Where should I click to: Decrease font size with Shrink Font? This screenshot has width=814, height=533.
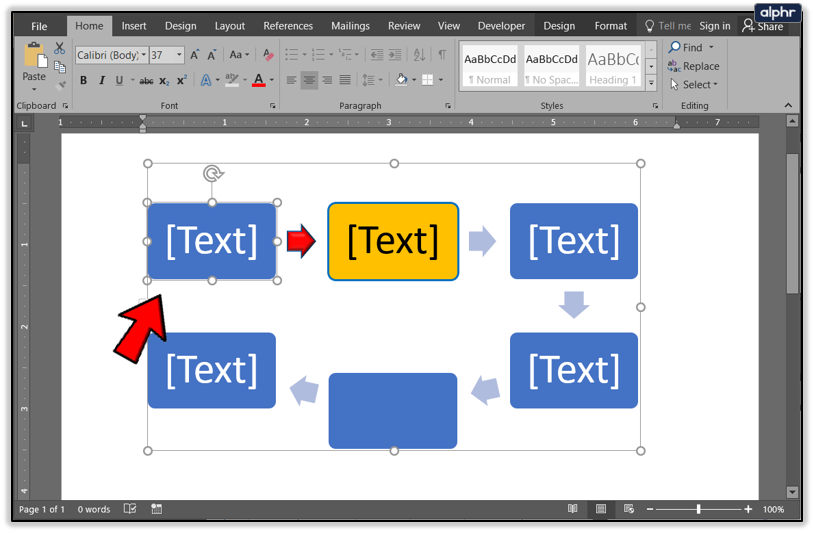click(212, 55)
